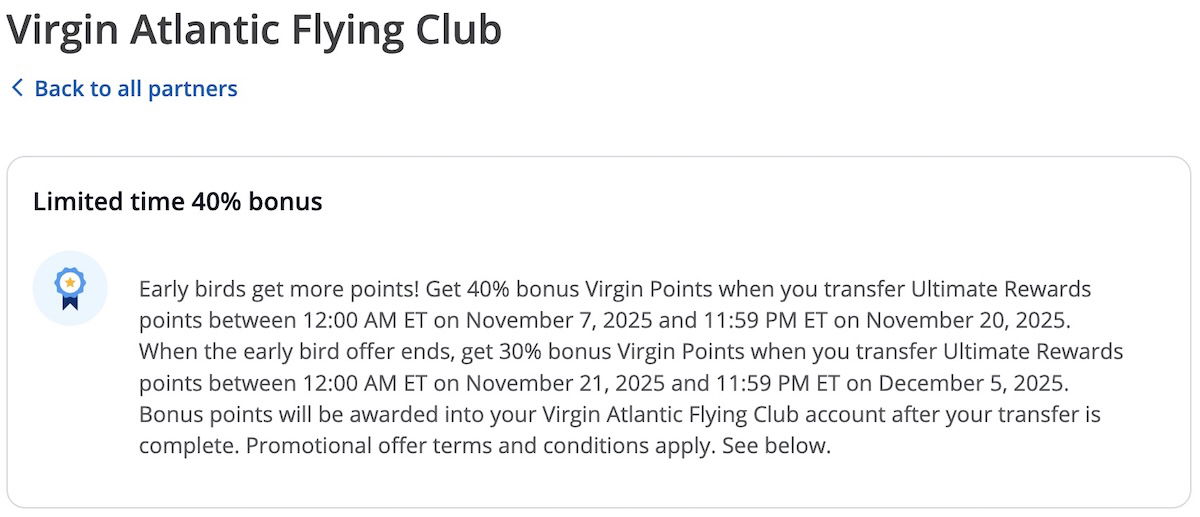Click the "November 7, 2025" start date
The height and width of the screenshot is (517, 1200).
point(542,321)
